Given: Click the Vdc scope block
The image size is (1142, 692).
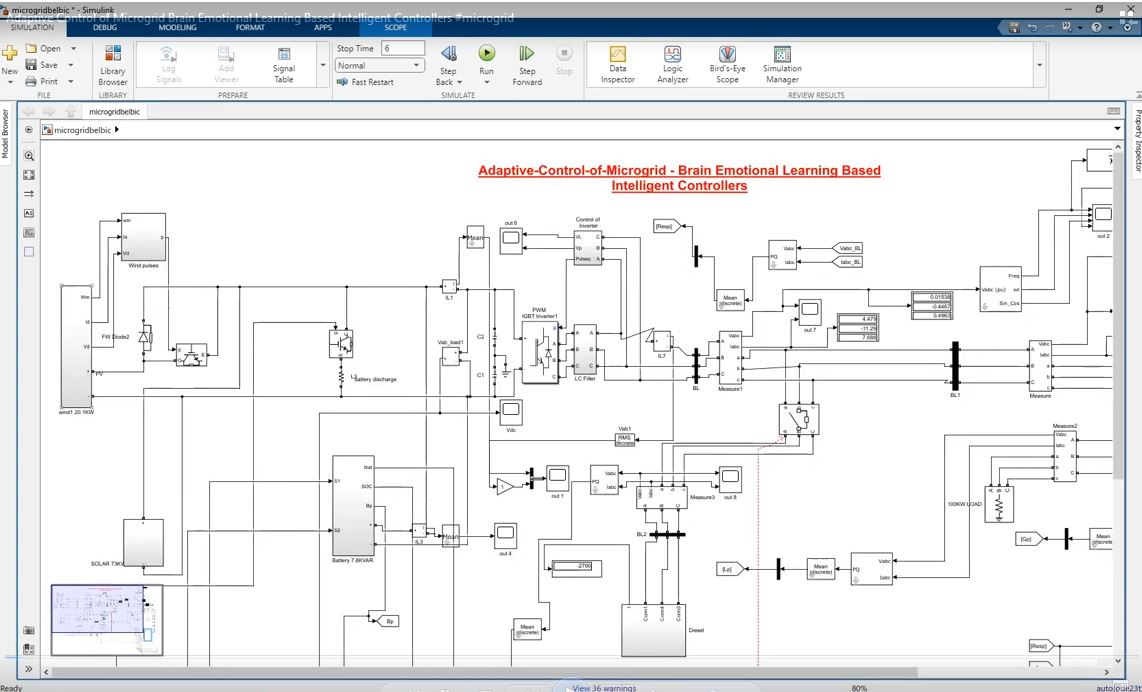Looking at the screenshot, I should pyautogui.click(x=511, y=412).
